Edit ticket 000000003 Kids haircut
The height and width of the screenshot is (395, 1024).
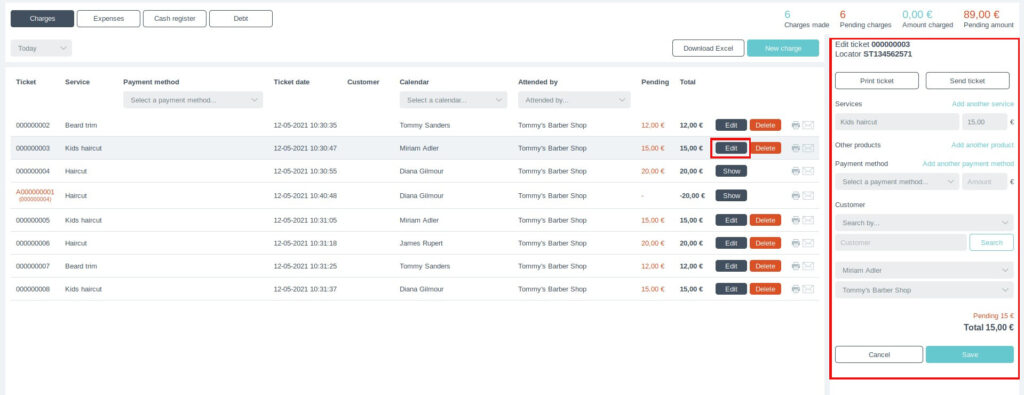tap(731, 148)
